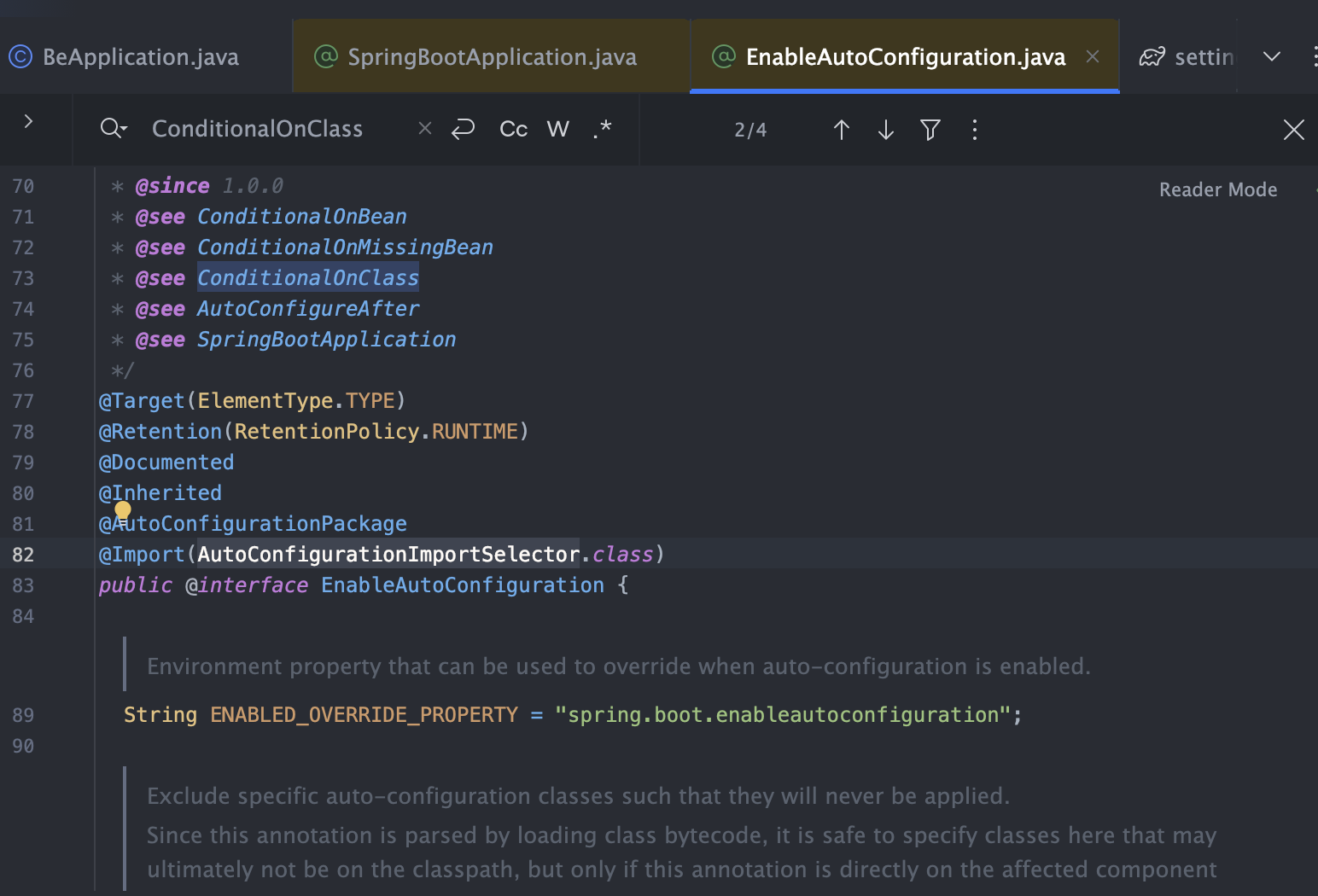Open the SpringBootApplication javadoc reference

(327, 340)
